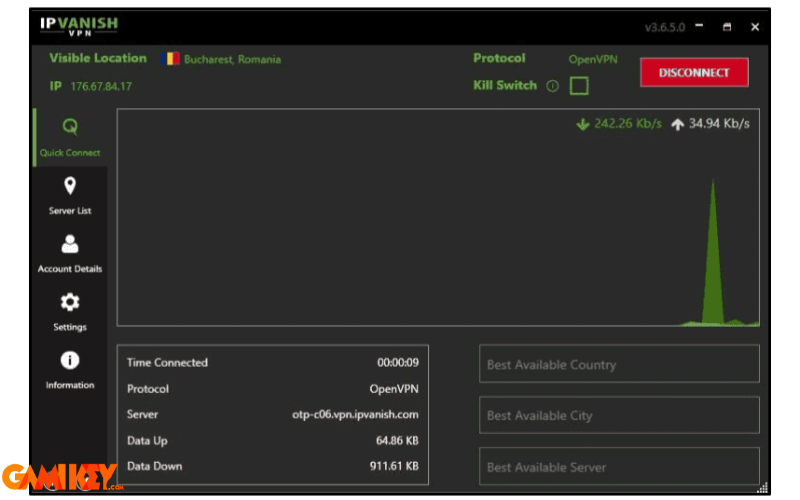Click the Visible Location label
Image resolution: width=800 pixels, height=500 pixels.
coord(98,58)
